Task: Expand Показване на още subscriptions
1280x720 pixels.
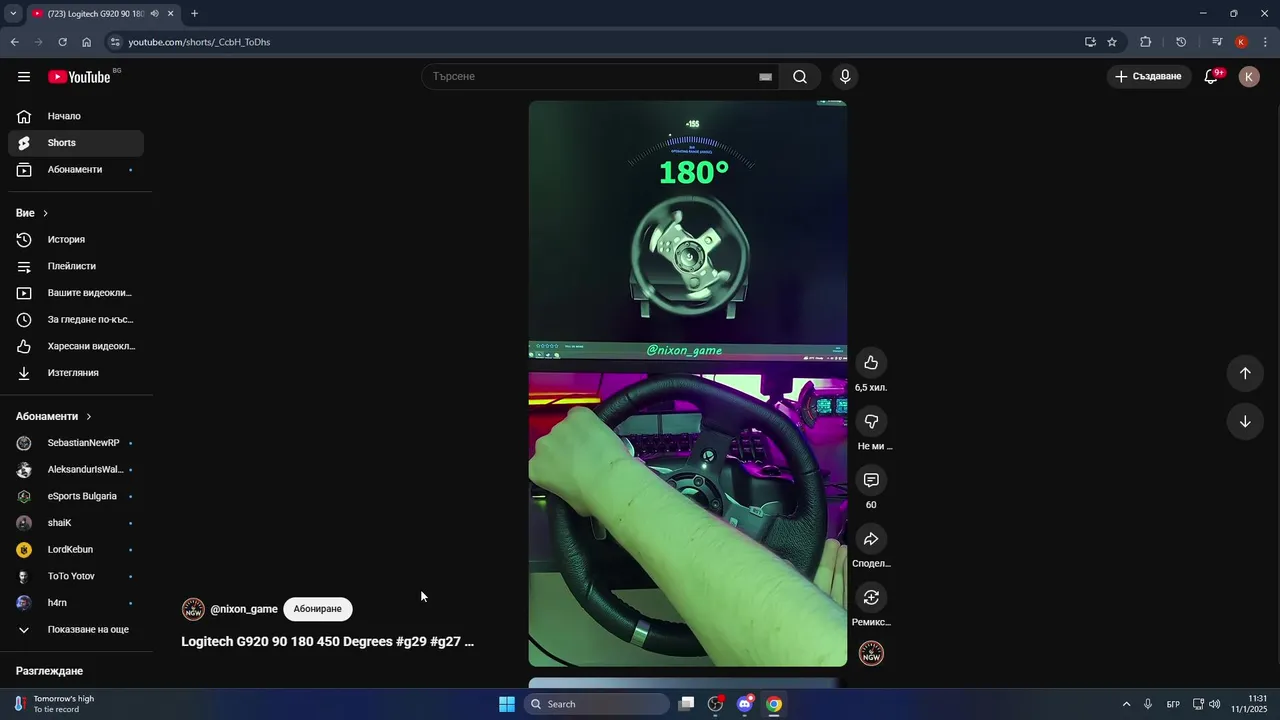Action: tap(76, 630)
